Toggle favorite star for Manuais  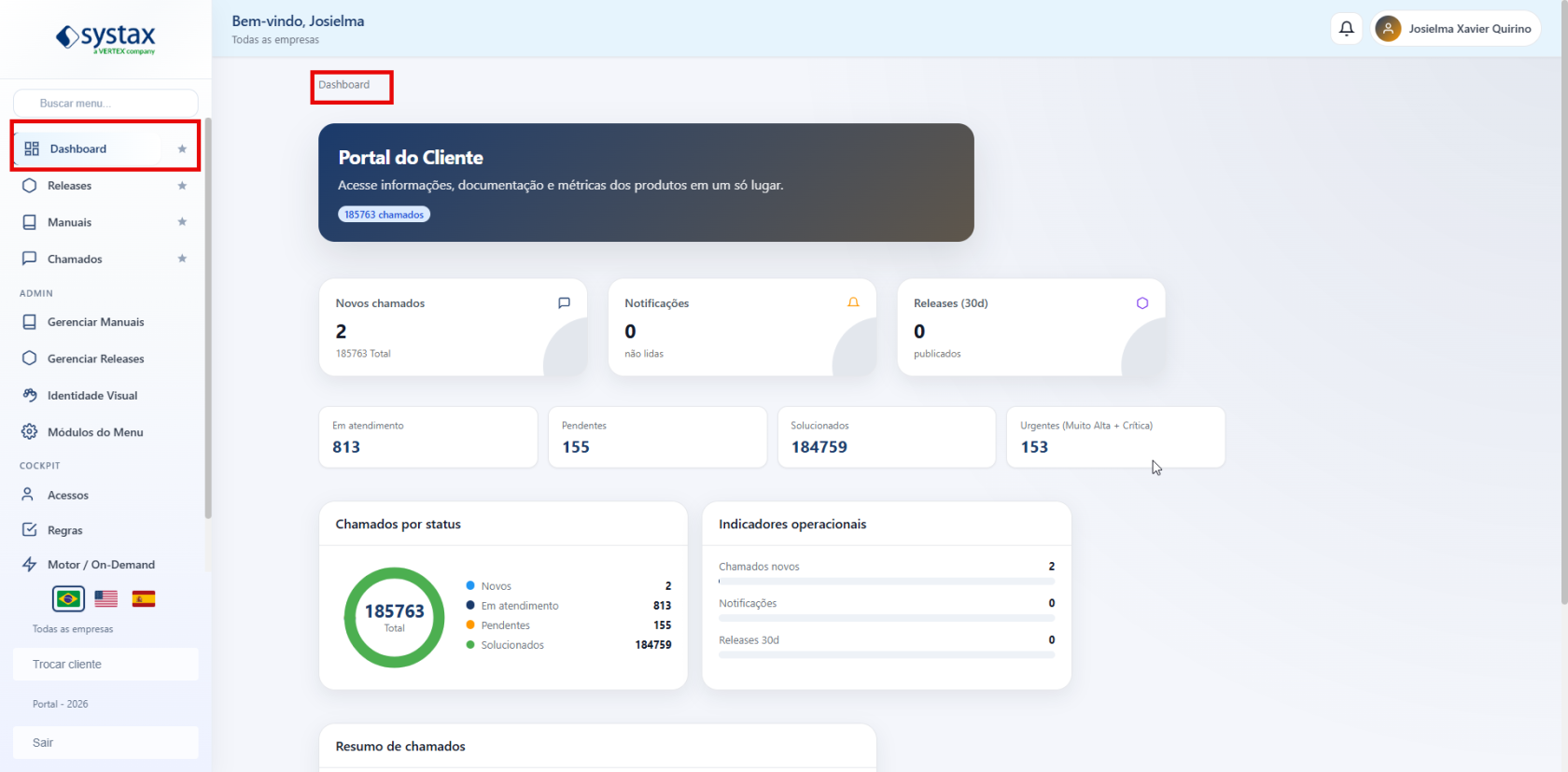tap(182, 222)
